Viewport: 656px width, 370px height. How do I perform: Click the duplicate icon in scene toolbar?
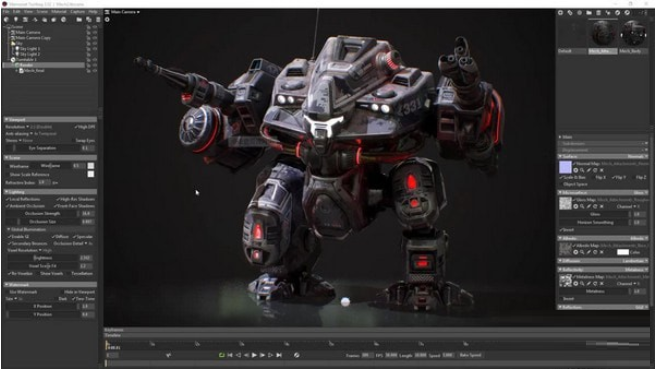pyautogui.click(x=88, y=19)
